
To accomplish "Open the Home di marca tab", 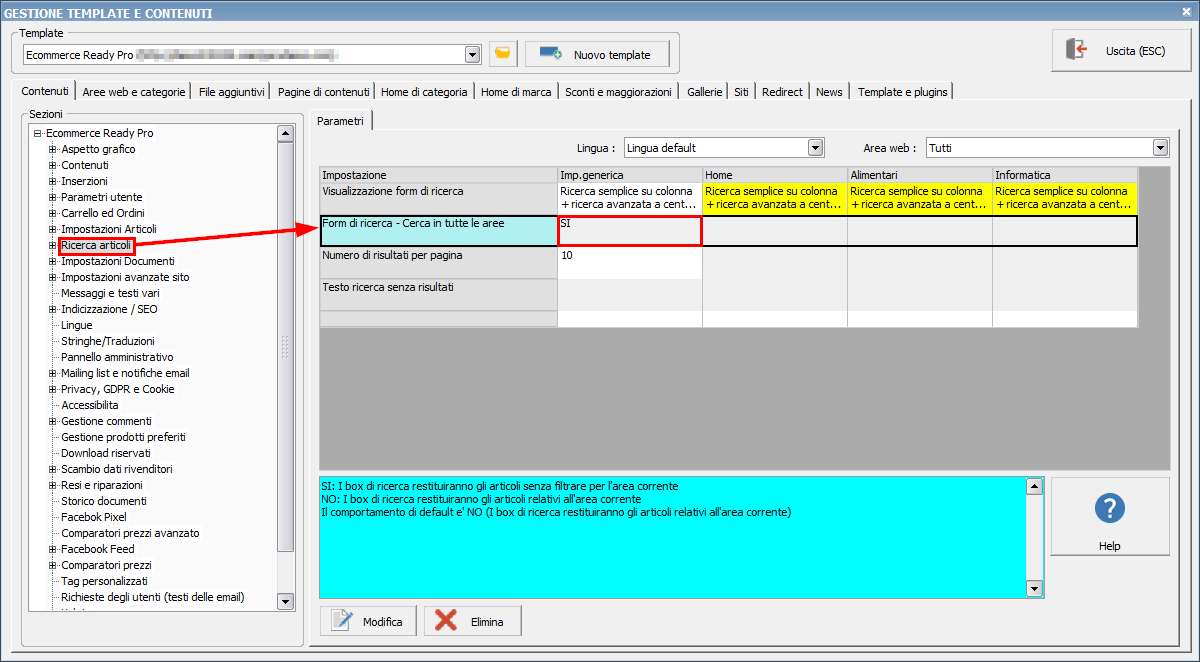I will (516, 92).
